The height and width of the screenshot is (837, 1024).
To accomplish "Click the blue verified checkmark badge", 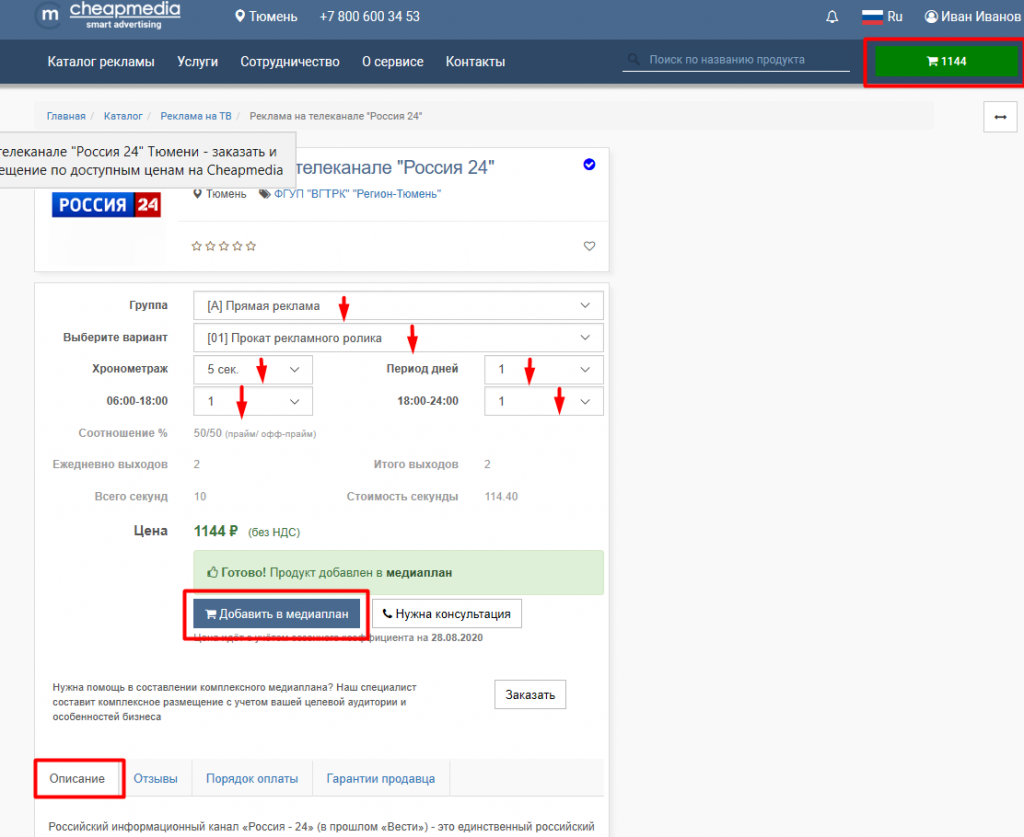I will tap(589, 165).
